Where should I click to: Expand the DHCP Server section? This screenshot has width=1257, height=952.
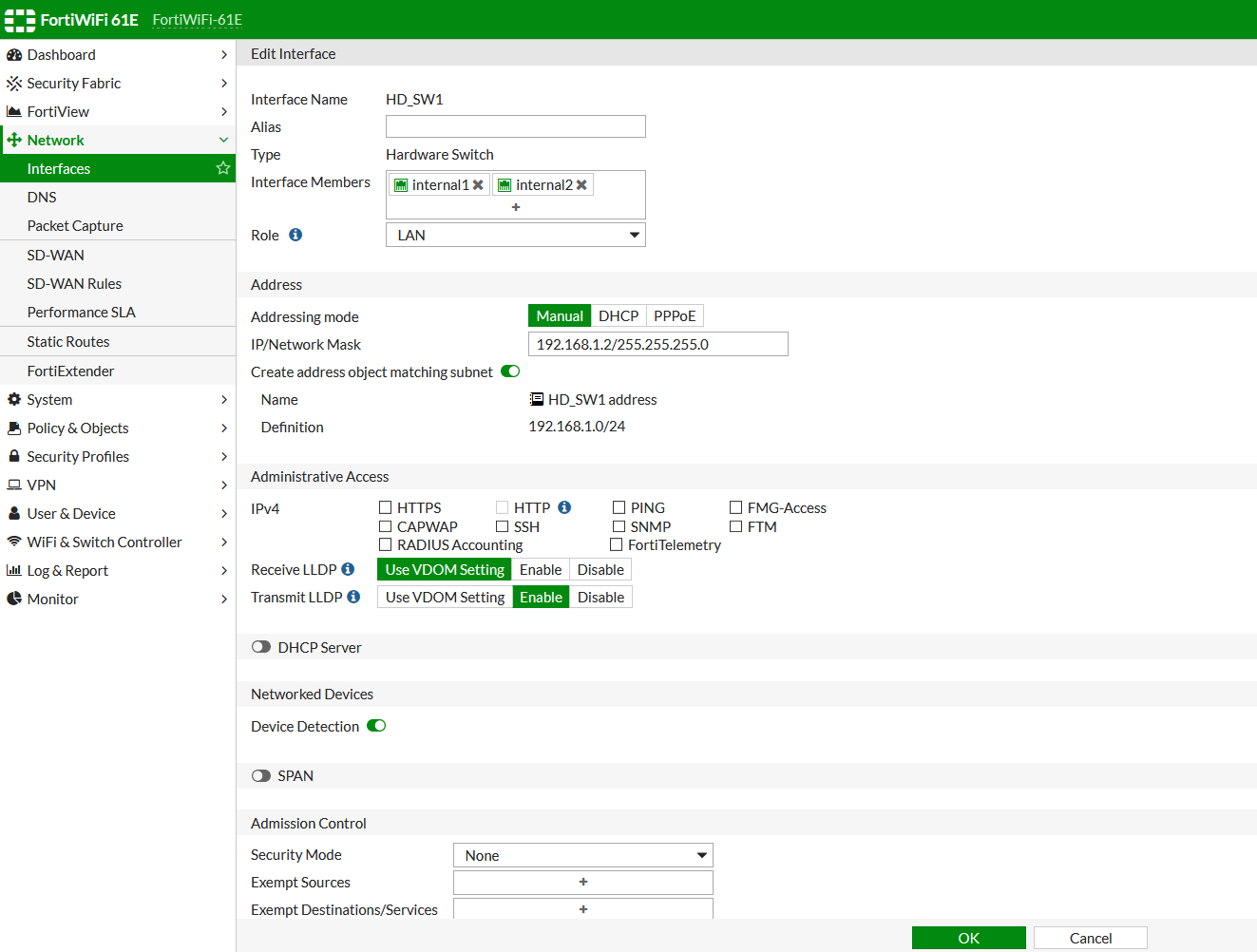coord(261,646)
